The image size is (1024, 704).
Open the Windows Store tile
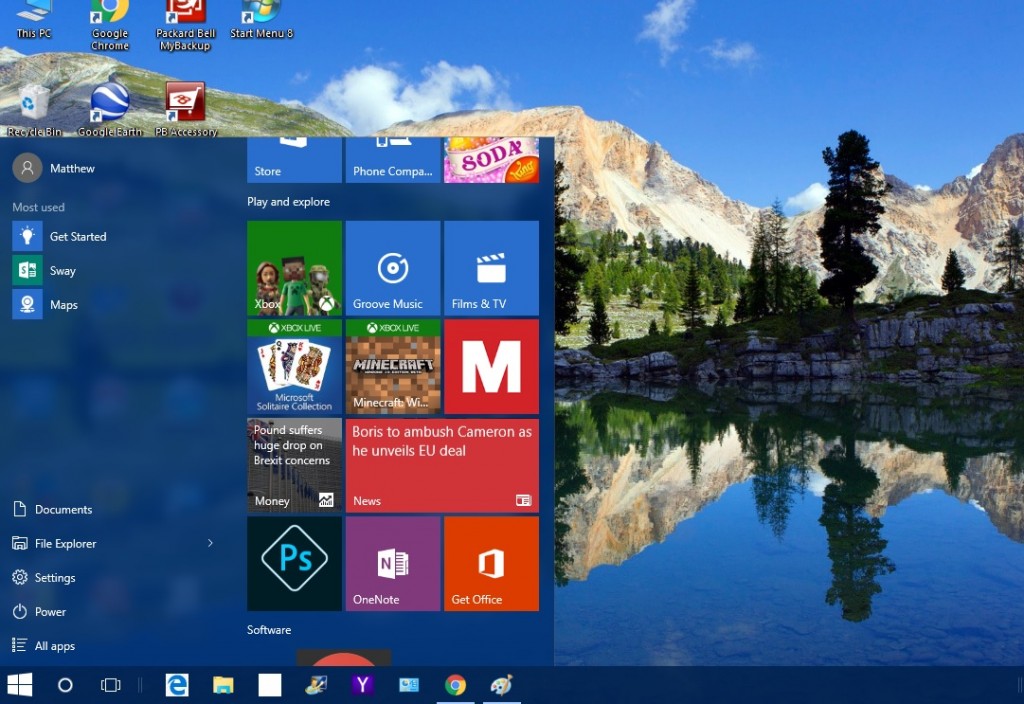pyautogui.click(x=293, y=160)
